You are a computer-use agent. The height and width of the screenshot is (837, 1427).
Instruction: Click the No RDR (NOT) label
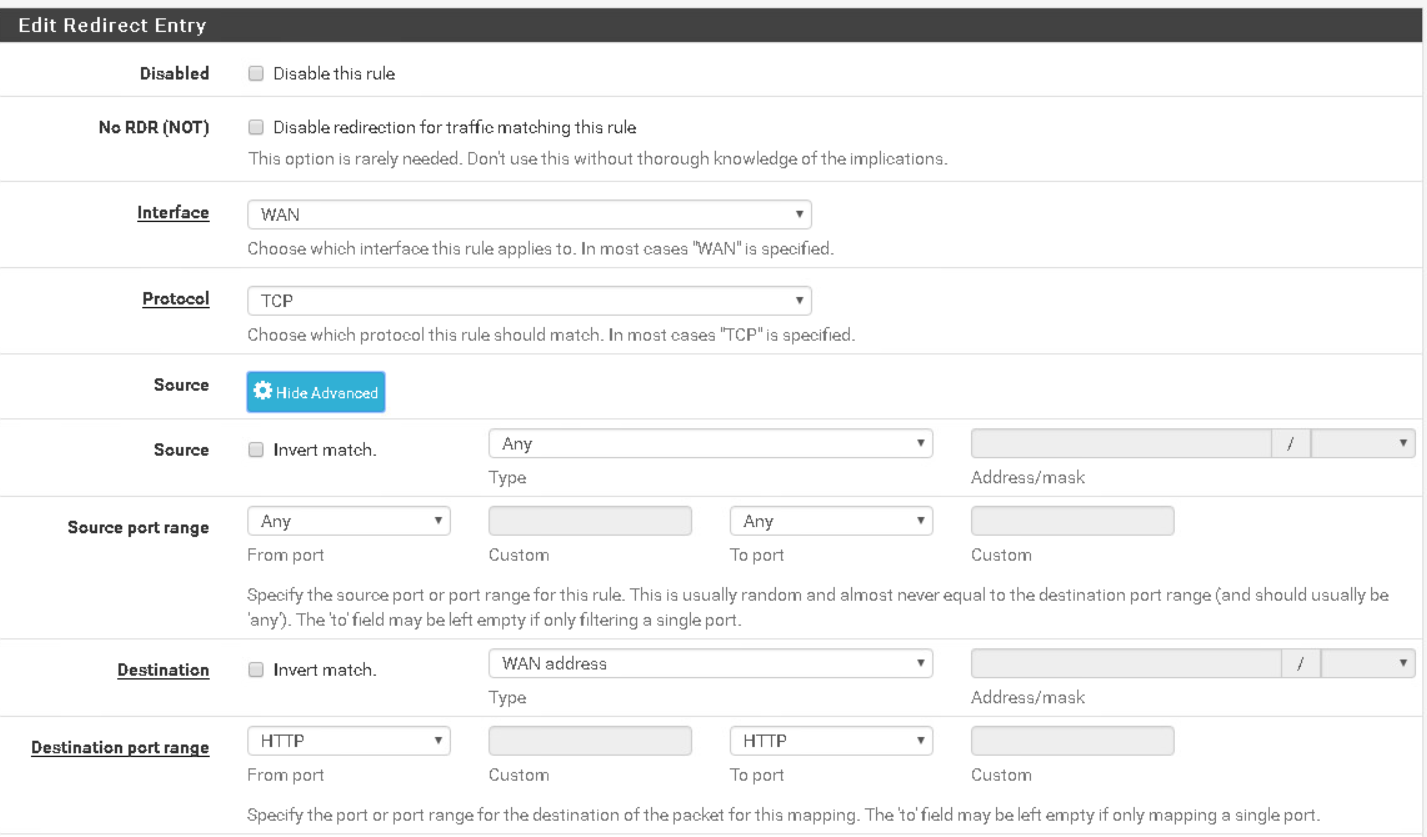(x=152, y=127)
